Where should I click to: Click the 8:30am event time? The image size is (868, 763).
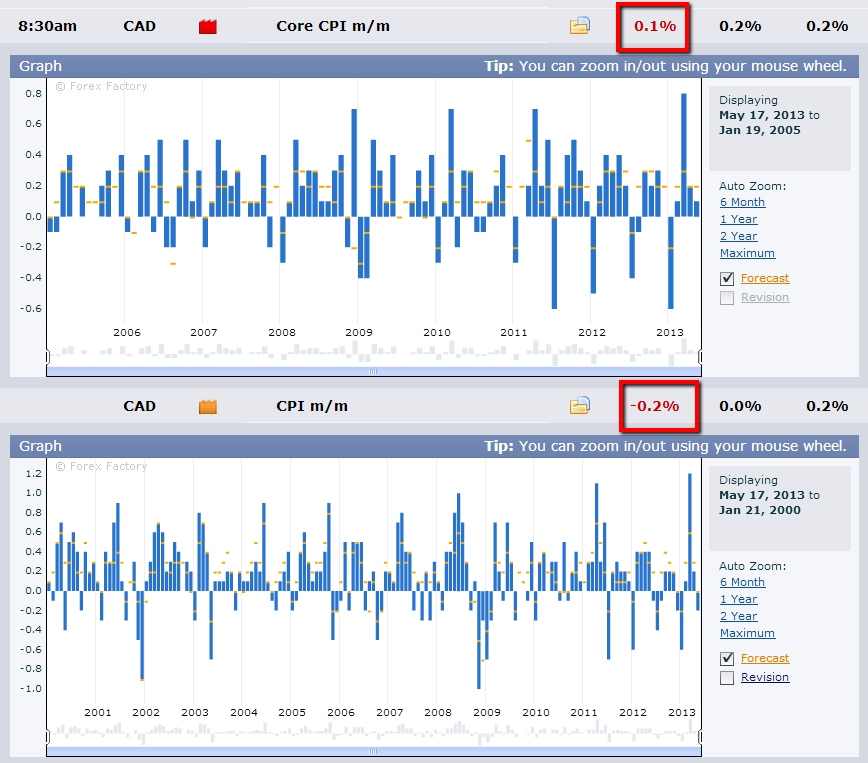pyautogui.click(x=47, y=26)
